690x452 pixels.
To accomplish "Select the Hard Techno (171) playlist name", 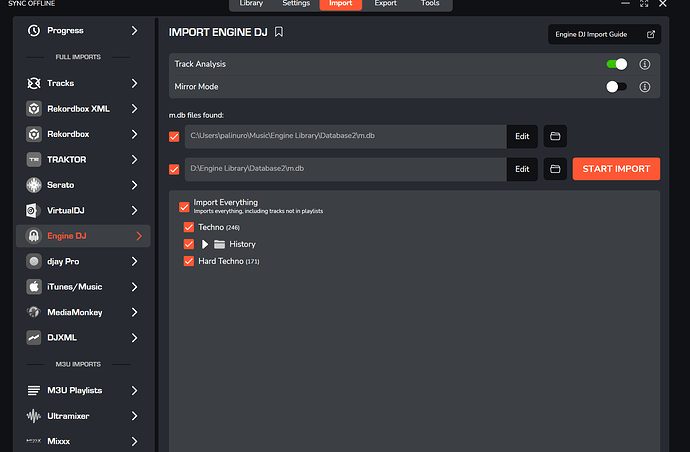I will pos(229,261).
